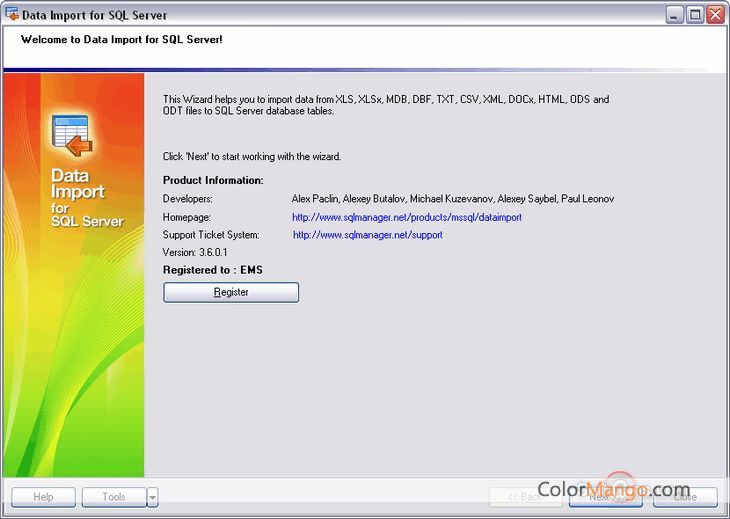Click the Close button at bottom
Viewport: 730px width, 519px height.
click(x=685, y=497)
